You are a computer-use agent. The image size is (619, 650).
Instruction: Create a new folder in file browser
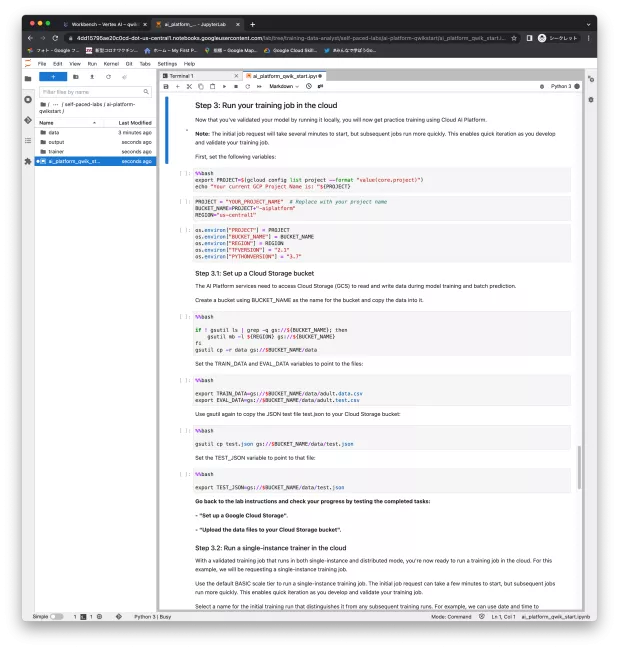(75, 77)
